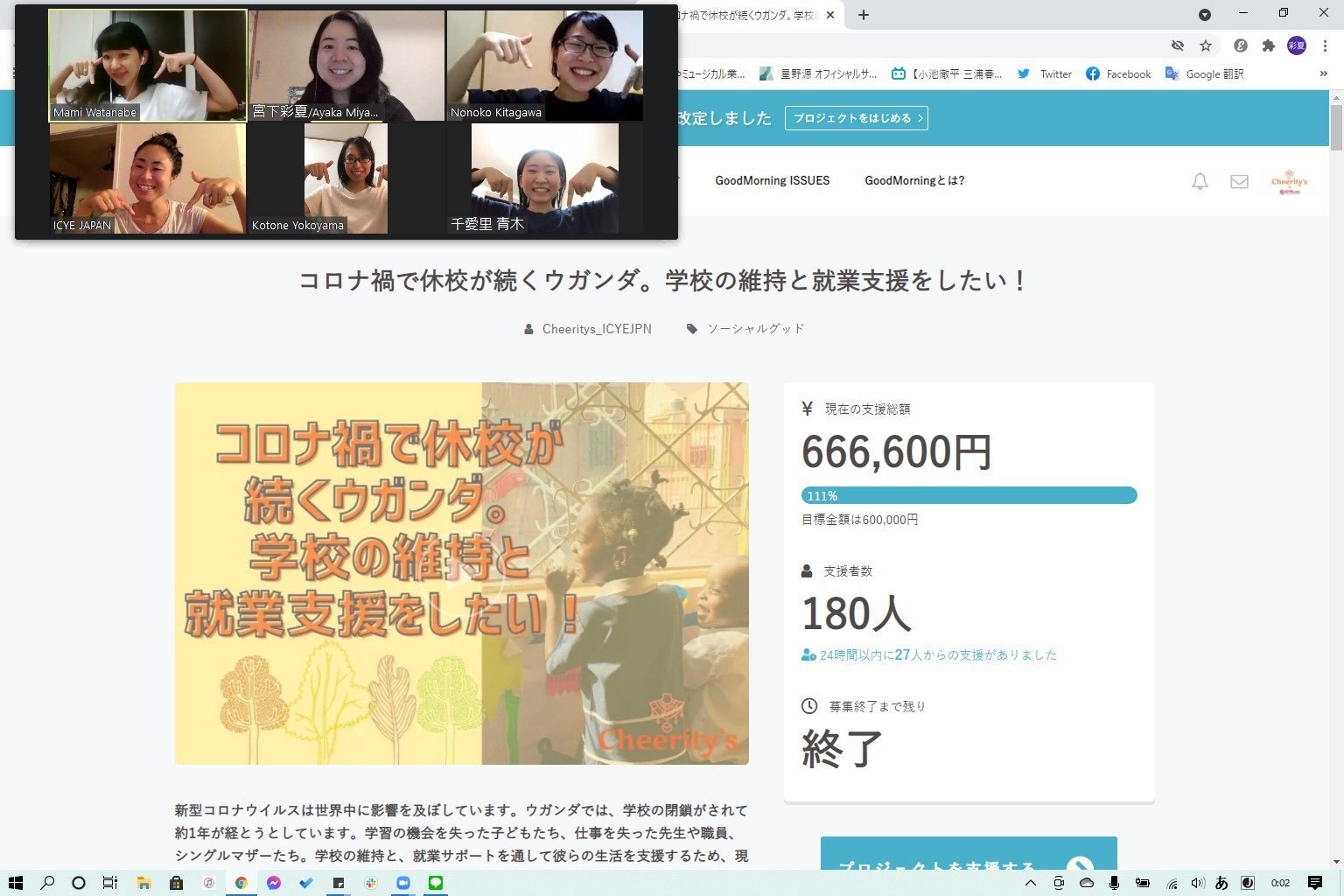
Task: Click the プロジェクトをはじめる button
Action: coord(856,118)
